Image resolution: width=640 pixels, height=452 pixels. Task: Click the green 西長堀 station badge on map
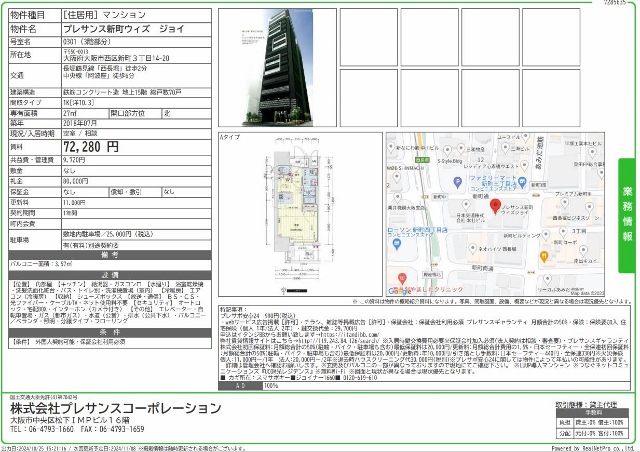(x=422, y=160)
